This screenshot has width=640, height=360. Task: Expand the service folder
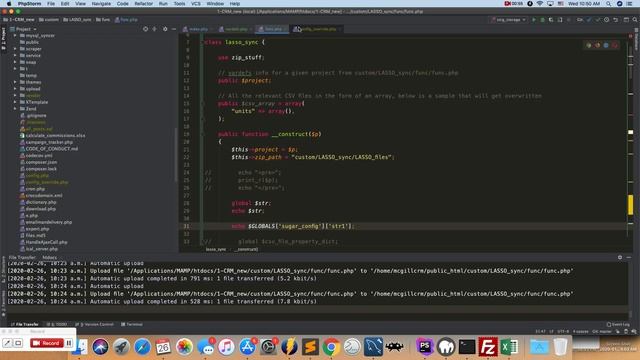(15, 56)
